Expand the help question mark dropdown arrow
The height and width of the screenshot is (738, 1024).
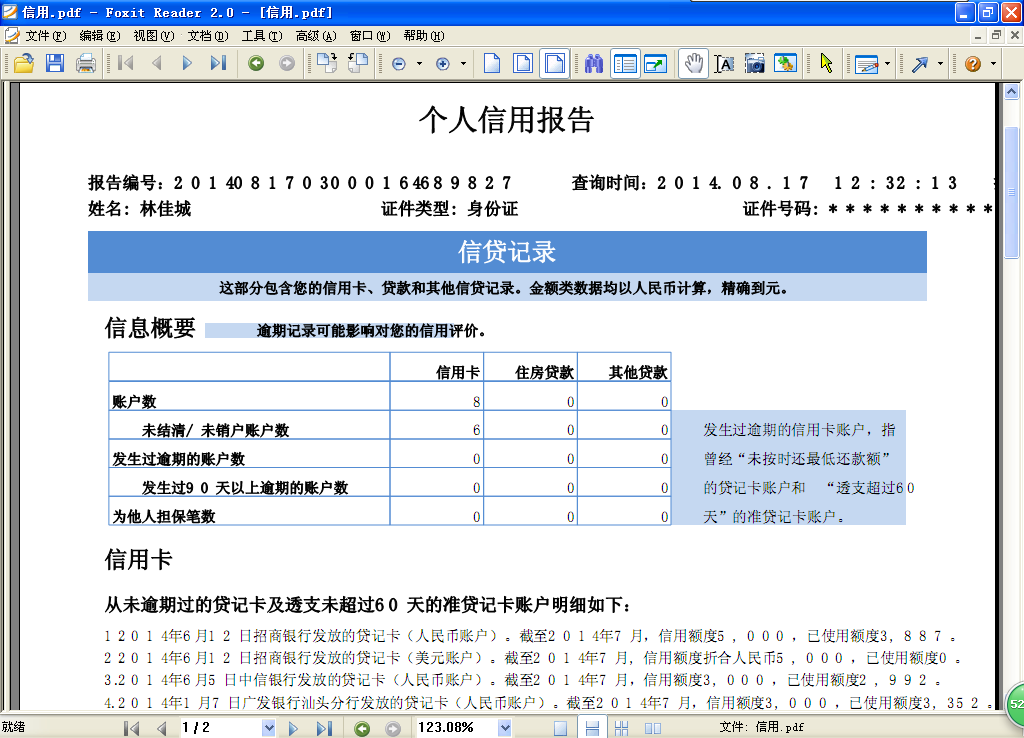pos(993,64)
